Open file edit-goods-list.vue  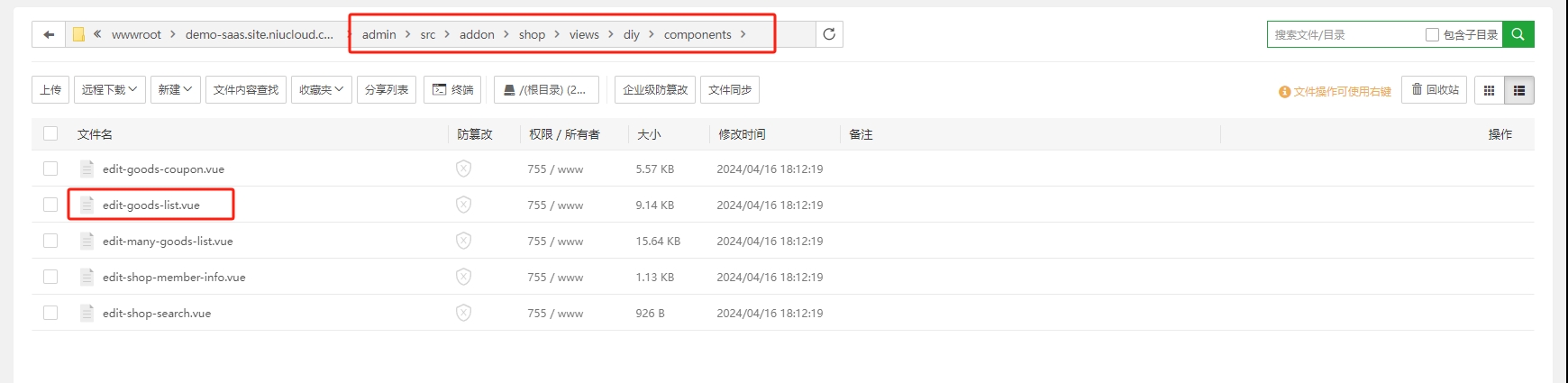[151, 205]
